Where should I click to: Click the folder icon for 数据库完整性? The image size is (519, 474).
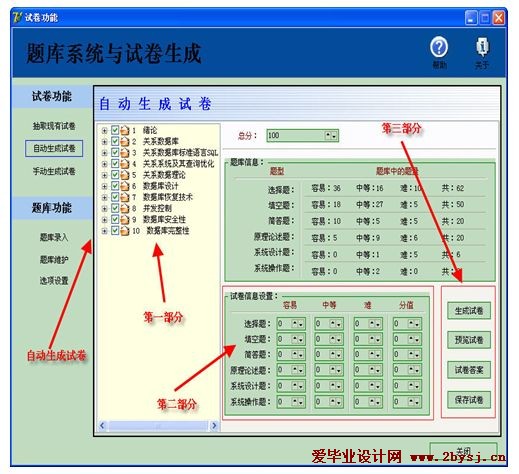pyautogui.click(x=125, y=231)
